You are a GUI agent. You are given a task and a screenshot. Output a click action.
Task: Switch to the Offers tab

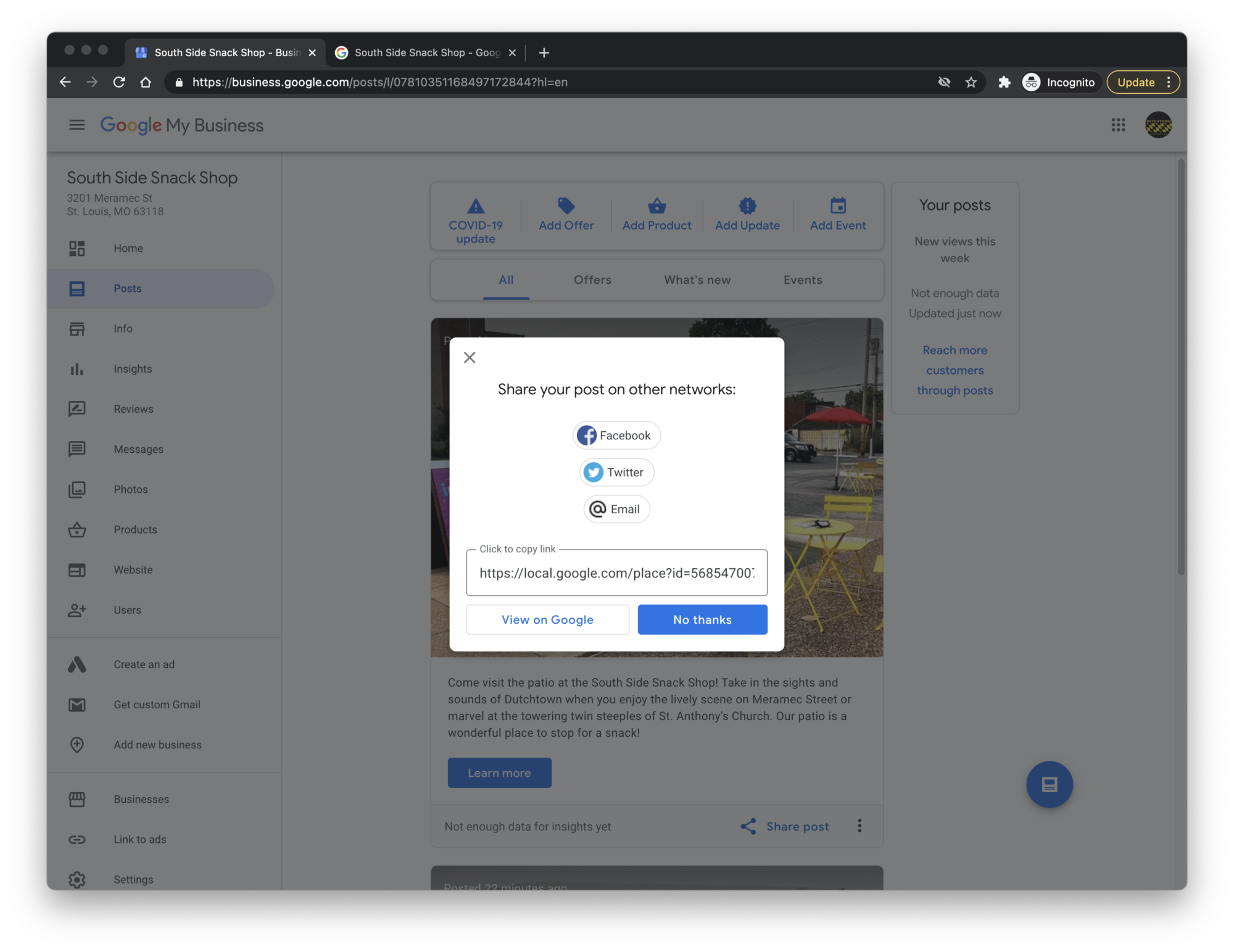pyautogui.click(x=592, y=280)
